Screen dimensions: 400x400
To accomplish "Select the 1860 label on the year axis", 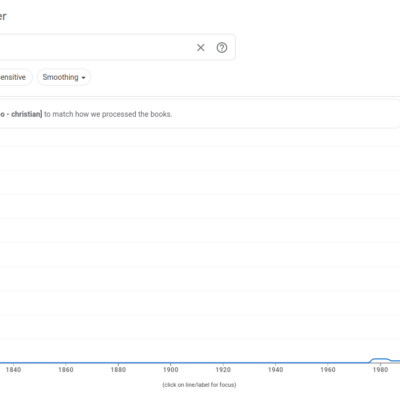I will point(66,370).
